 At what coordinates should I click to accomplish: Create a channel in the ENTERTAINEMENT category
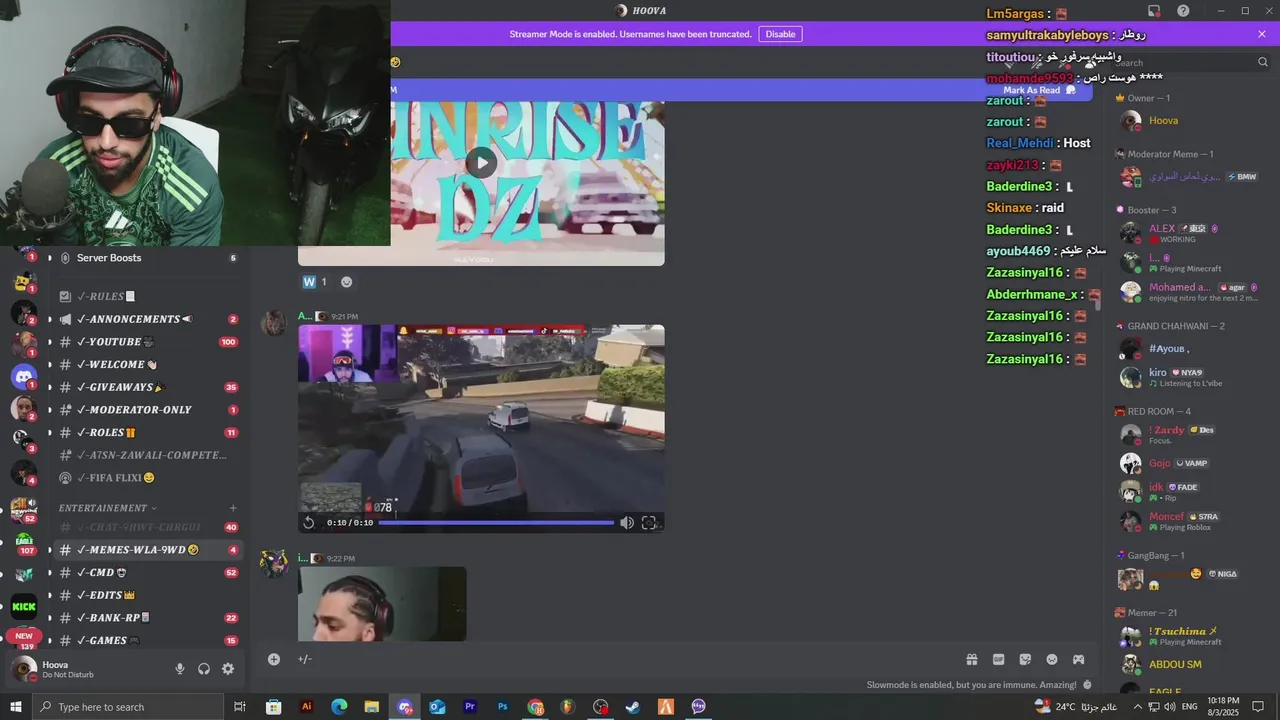[x=233, y=508]
